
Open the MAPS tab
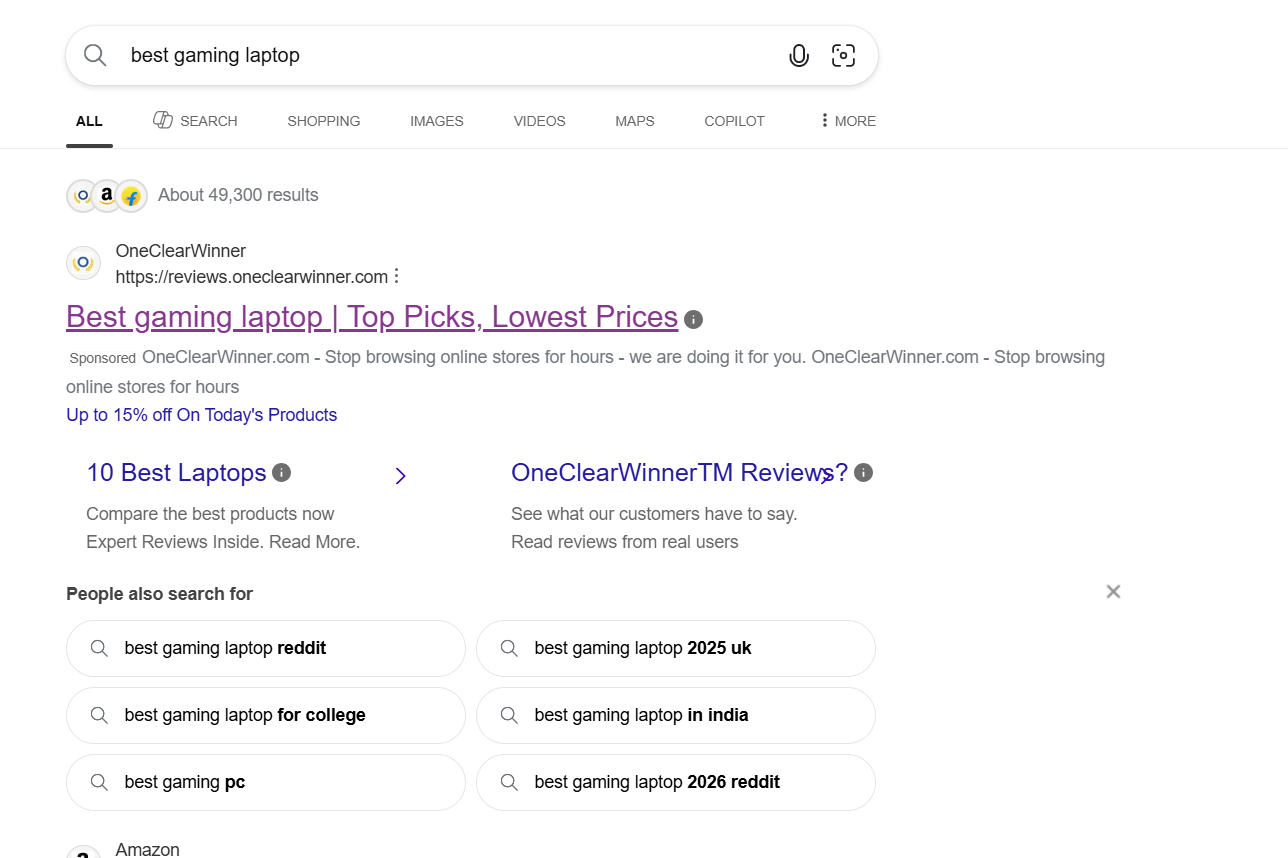coord(635,121)
